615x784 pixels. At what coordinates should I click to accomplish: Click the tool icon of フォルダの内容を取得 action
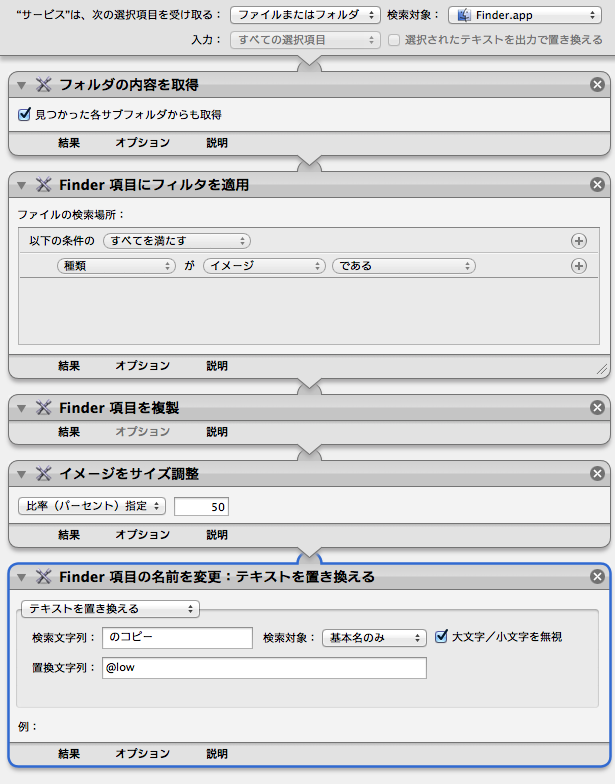pyautogui.click(x=44, y=84)
